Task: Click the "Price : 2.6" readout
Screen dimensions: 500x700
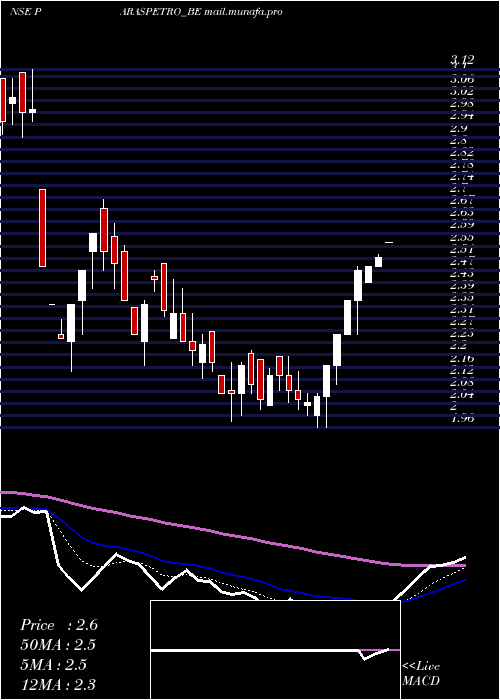Action: click(x=59, y=625)
